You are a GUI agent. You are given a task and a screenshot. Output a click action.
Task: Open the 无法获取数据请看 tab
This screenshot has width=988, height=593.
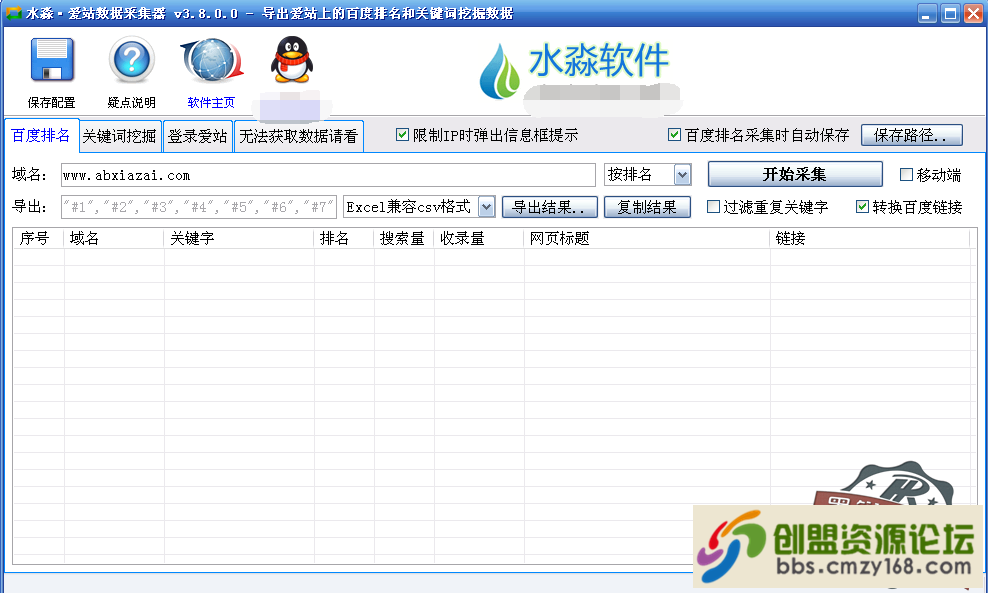tap(299, 136)
